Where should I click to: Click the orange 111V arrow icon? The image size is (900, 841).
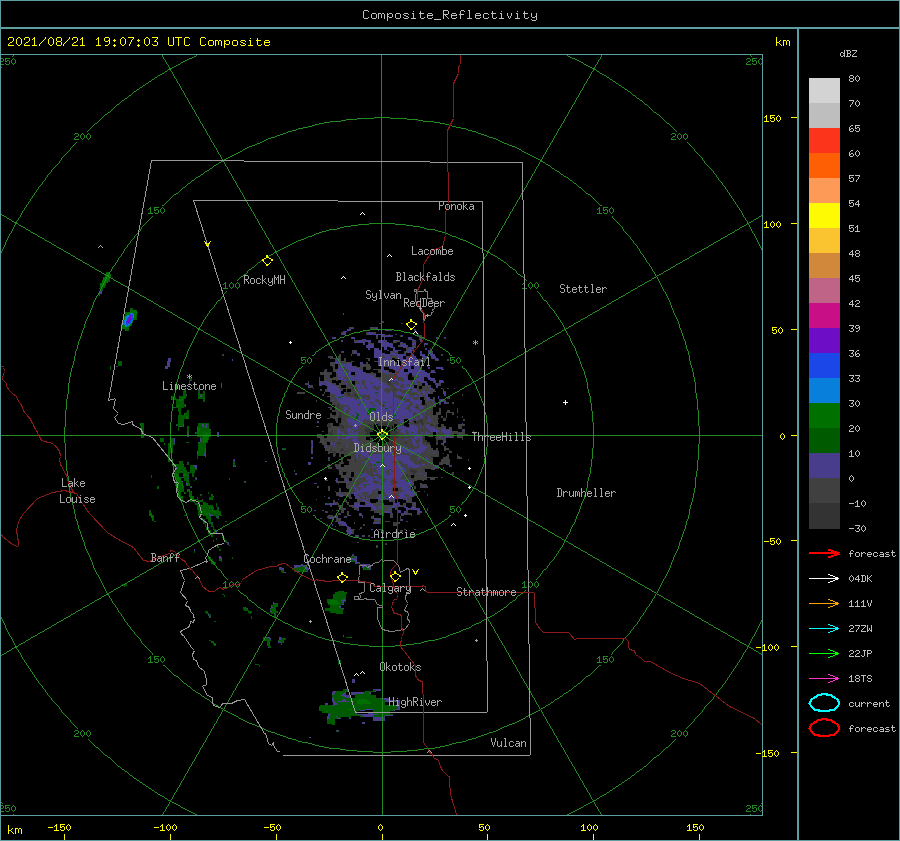pos(824,603)
